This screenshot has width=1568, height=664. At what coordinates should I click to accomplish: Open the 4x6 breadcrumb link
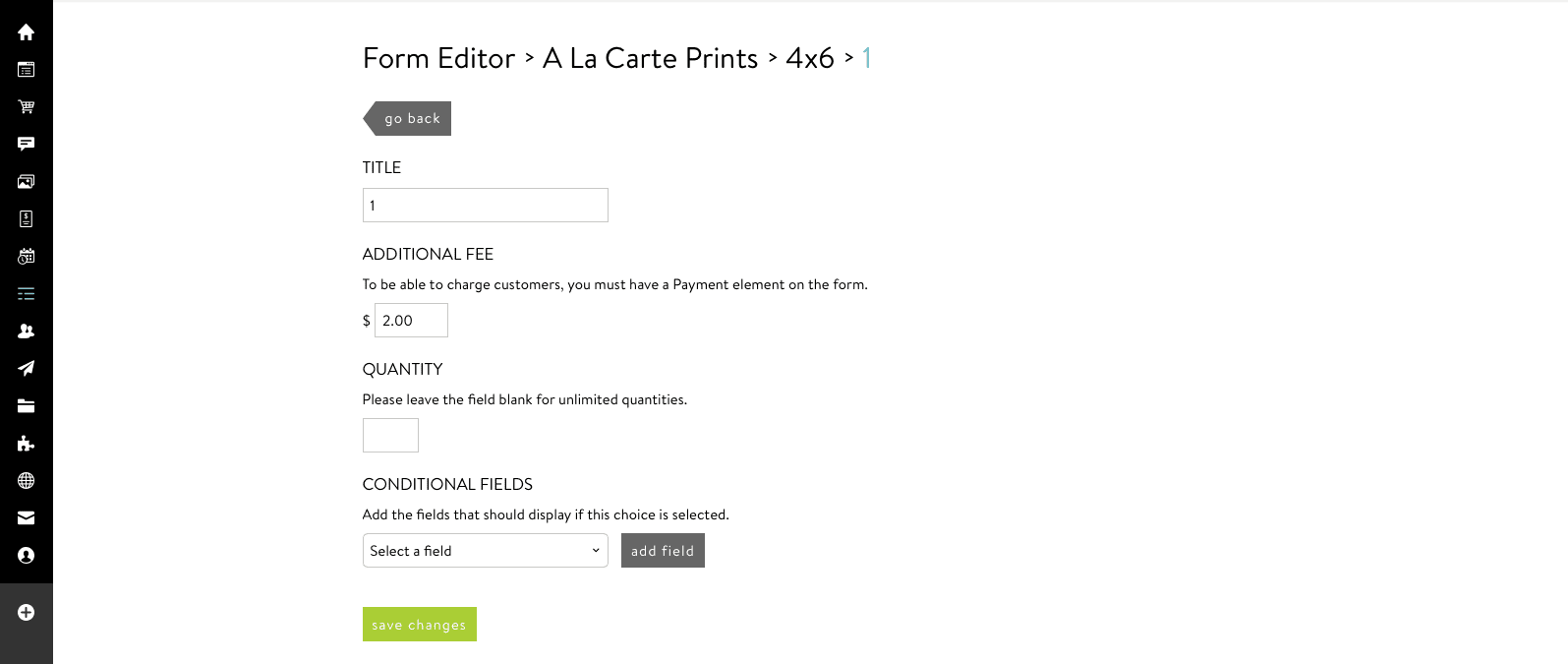[811, 59]
